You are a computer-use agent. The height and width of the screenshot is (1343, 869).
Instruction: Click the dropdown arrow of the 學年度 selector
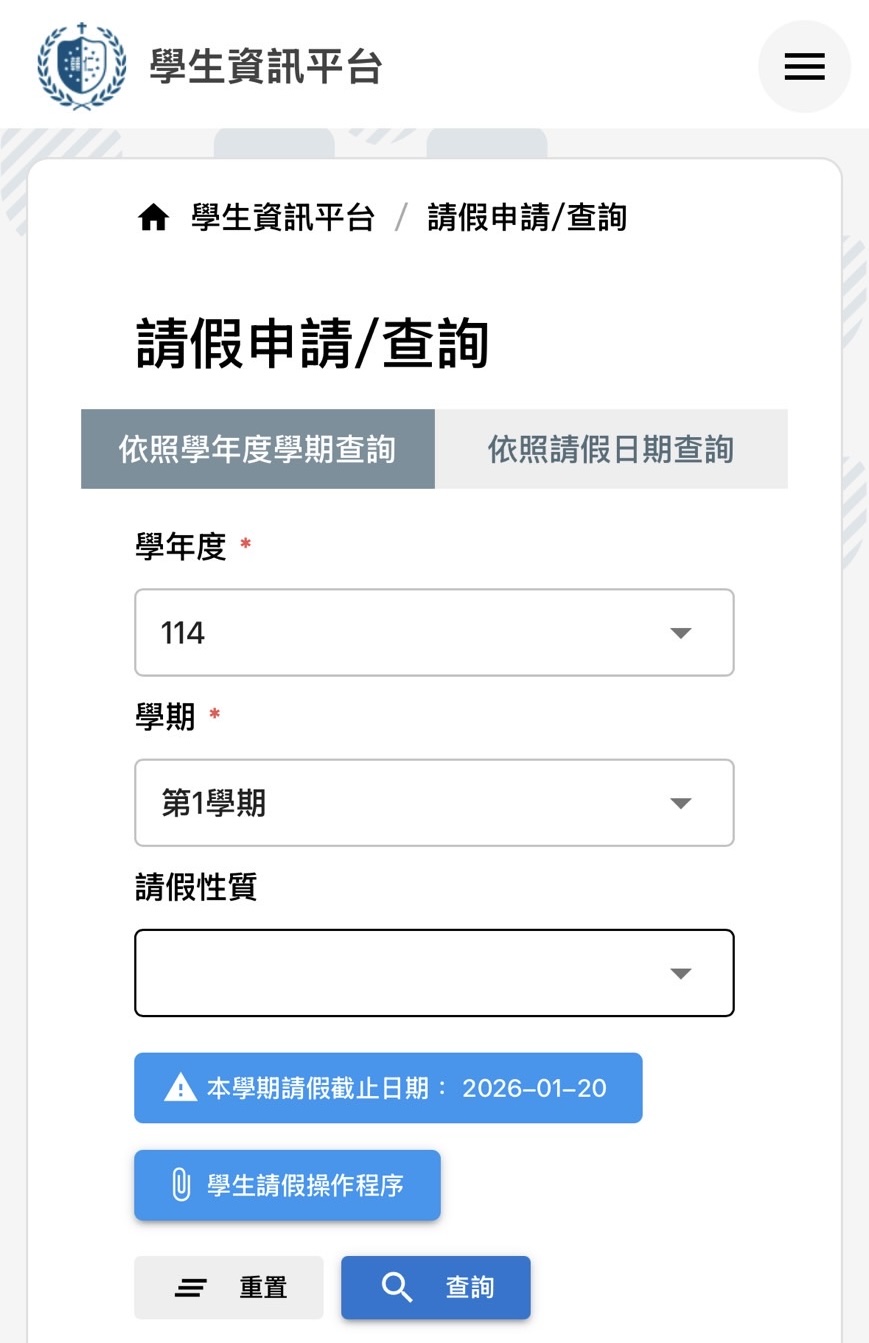[681, 632]
